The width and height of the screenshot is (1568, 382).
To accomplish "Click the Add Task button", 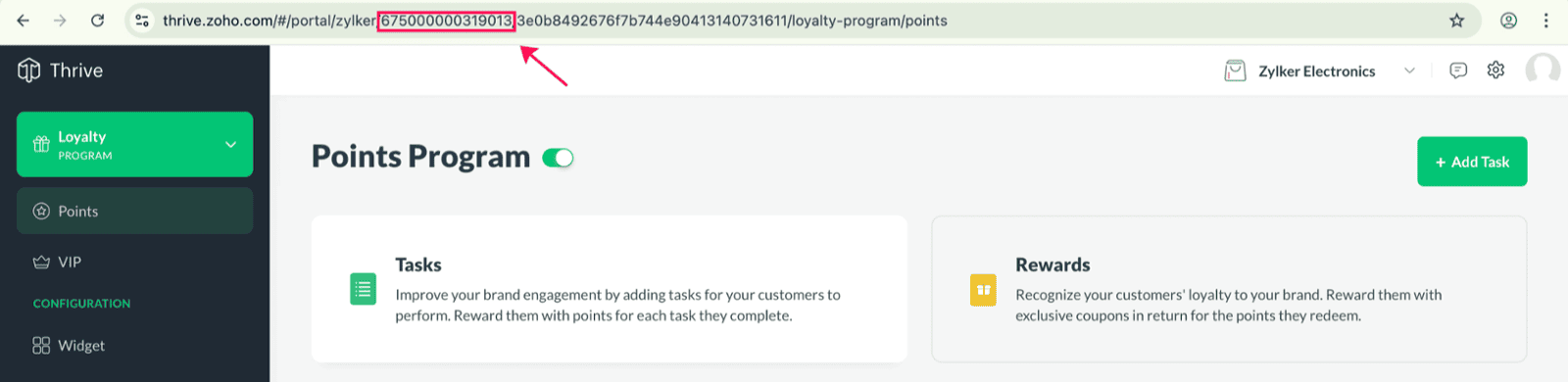I will (x=1472, y=162).
